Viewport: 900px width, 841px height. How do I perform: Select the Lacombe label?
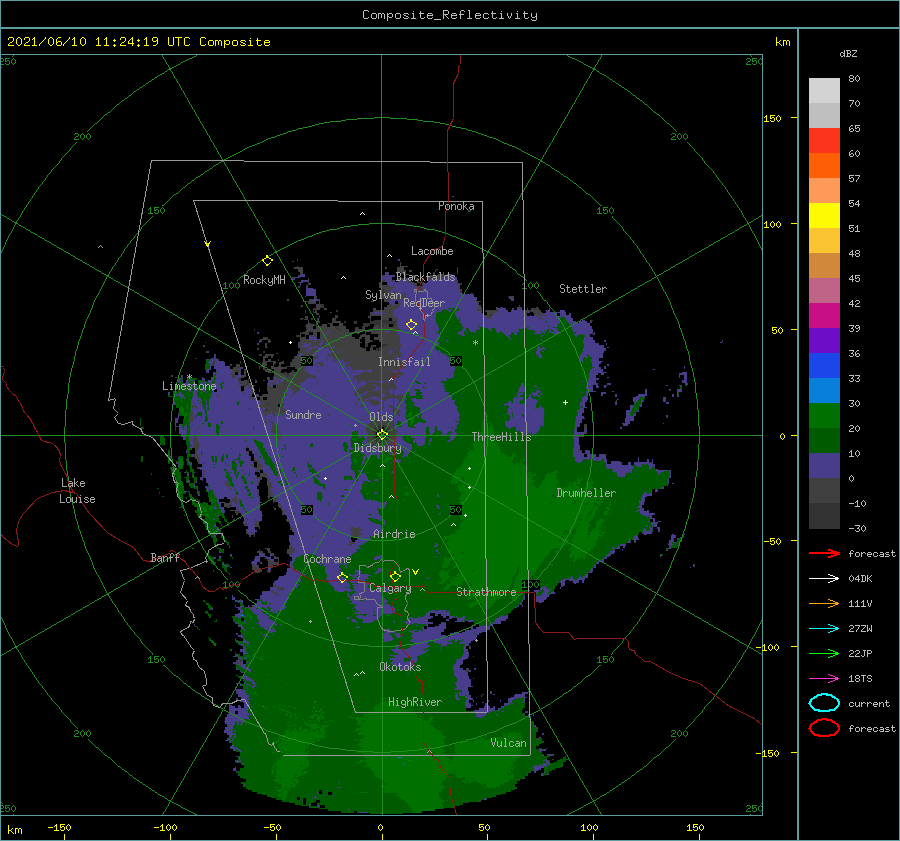(x=432, y=251)
